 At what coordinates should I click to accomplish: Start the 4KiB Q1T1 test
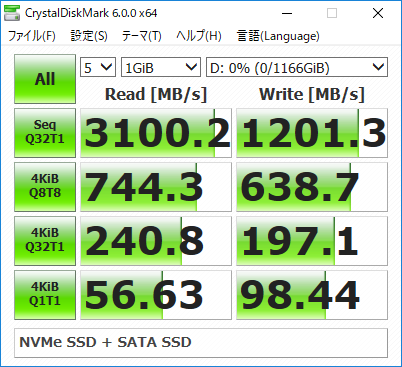(45, 295)
